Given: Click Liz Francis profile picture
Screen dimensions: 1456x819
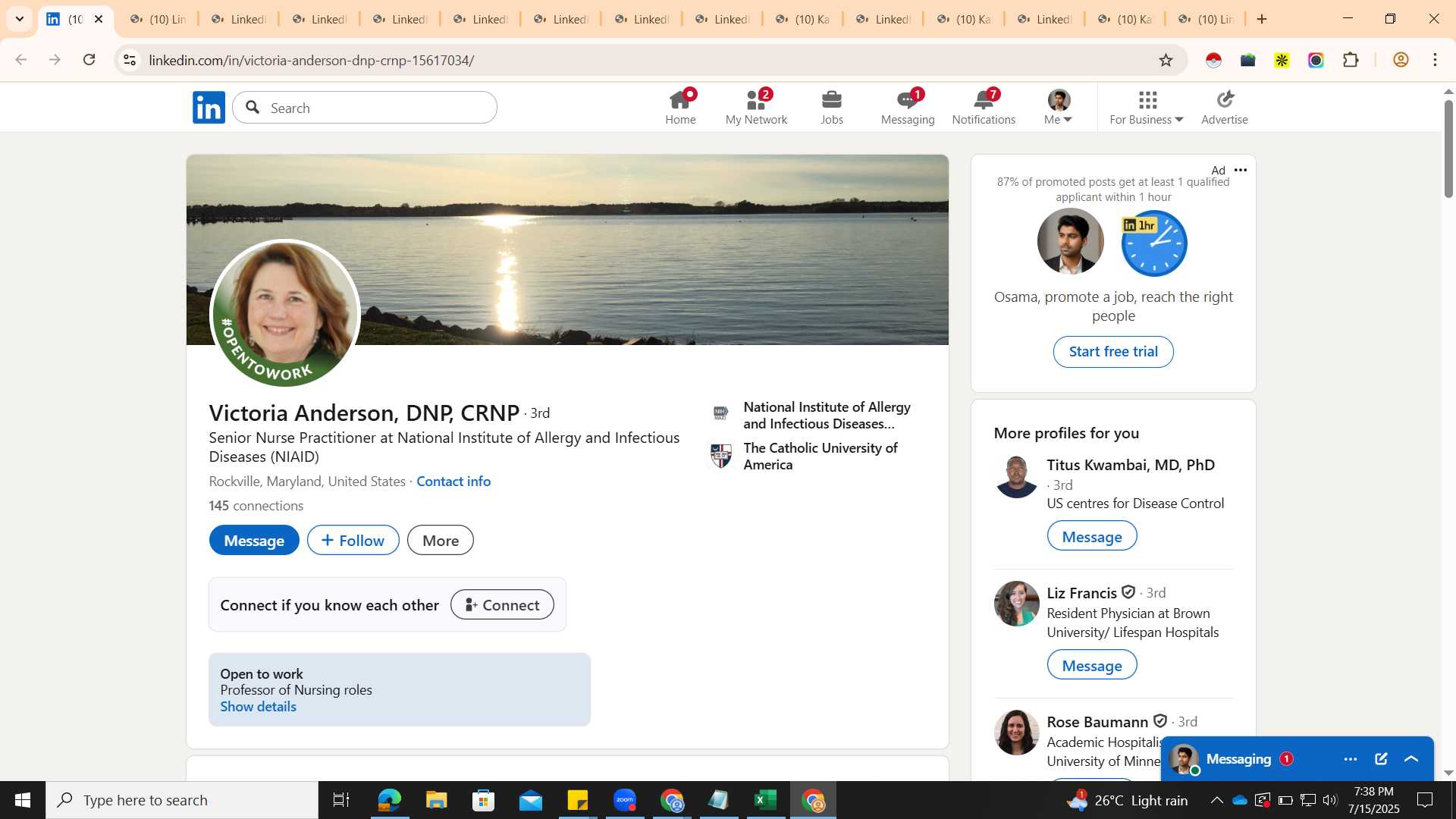Looking at the screenshot, I should 1016,604.
